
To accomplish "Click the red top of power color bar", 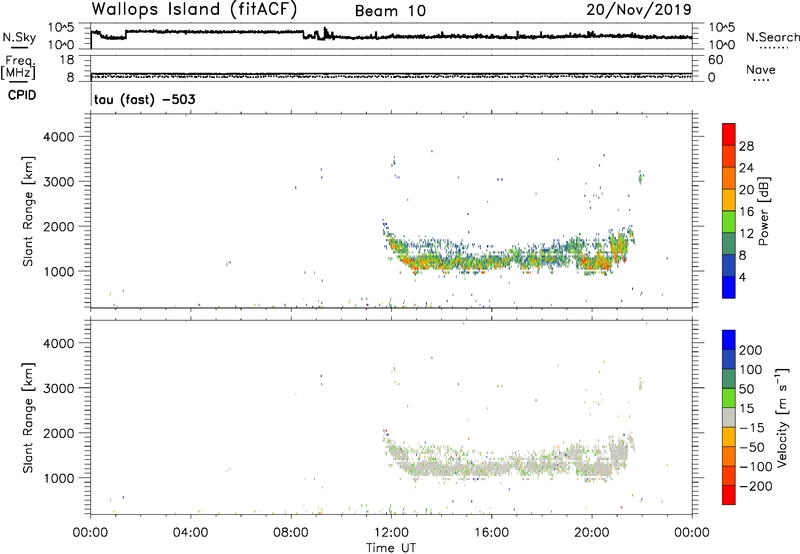I will point(729,134).
